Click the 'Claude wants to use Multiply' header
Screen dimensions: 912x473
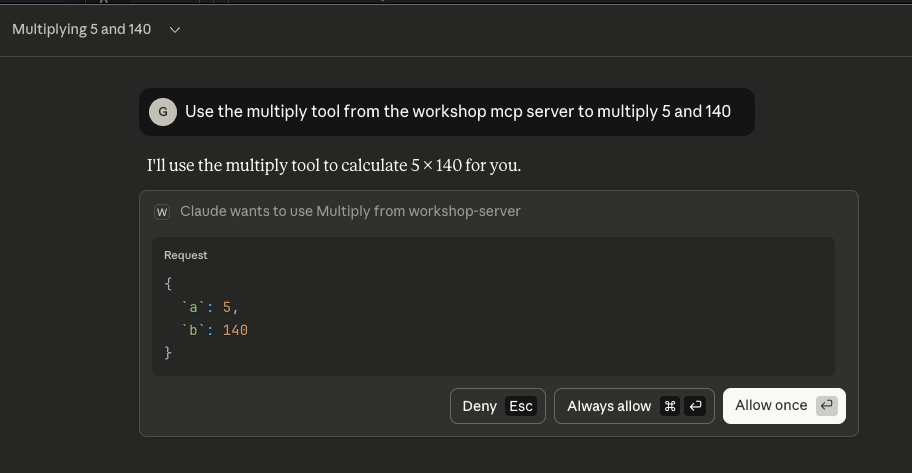pyautogui.click(x=350, y=212)
